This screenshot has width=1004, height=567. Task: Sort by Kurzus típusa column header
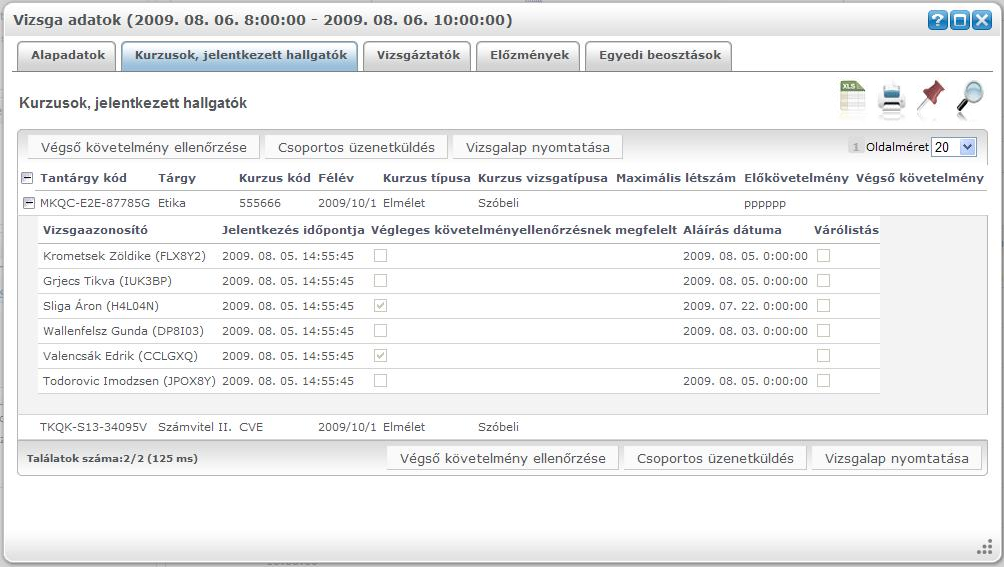coord(426,178)
